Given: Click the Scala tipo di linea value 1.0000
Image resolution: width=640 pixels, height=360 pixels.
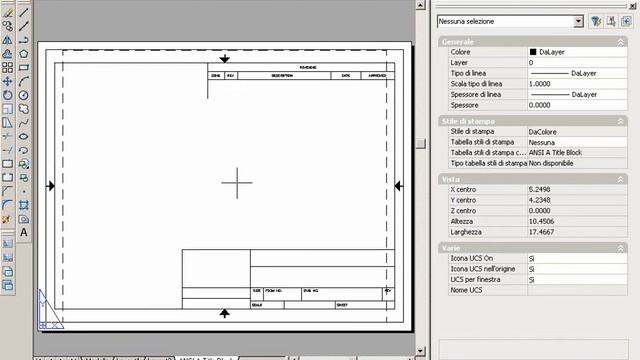Looking at the screenshot, I should click(x=577, y=84).
